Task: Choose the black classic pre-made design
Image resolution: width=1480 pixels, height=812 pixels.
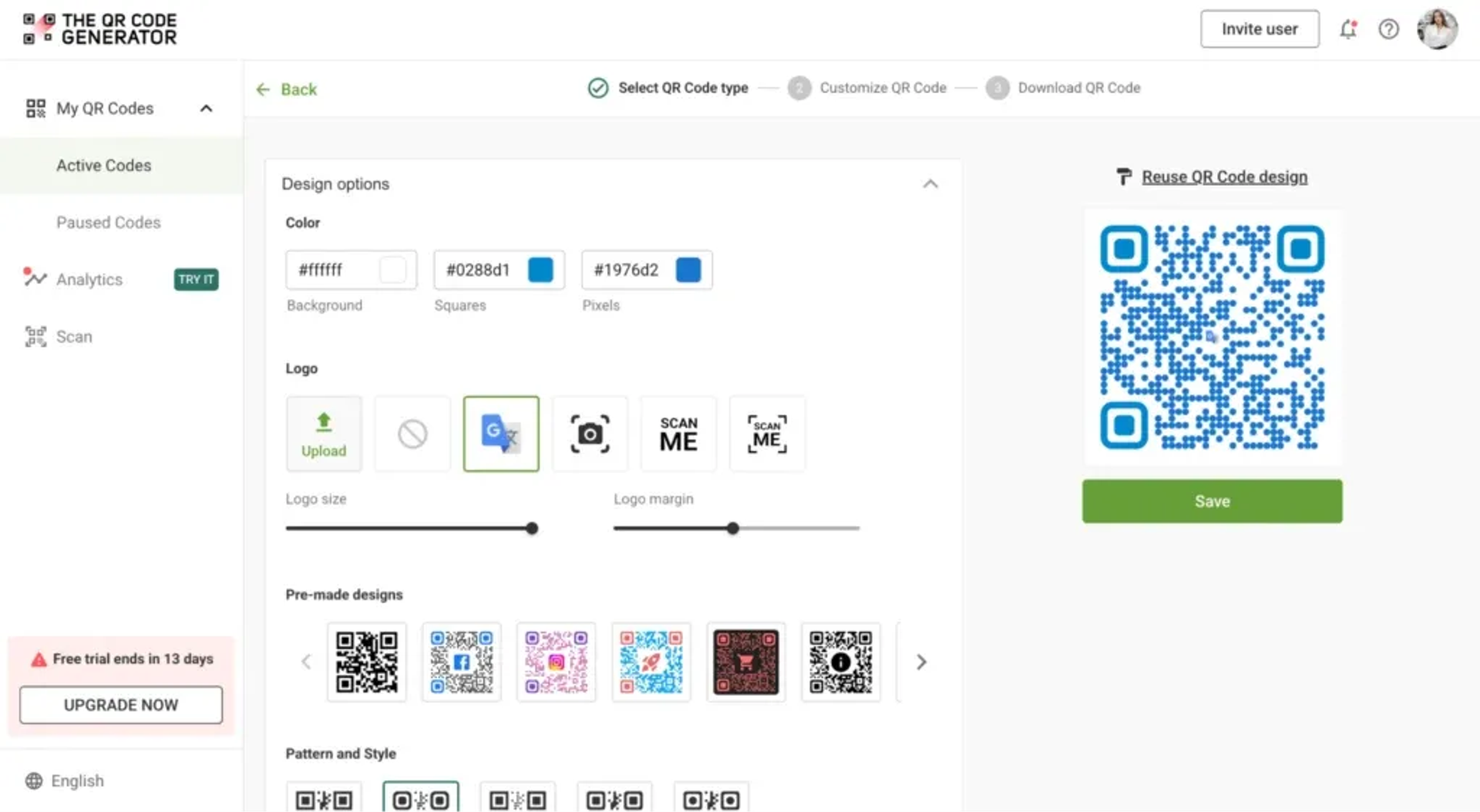Action: 367,662
